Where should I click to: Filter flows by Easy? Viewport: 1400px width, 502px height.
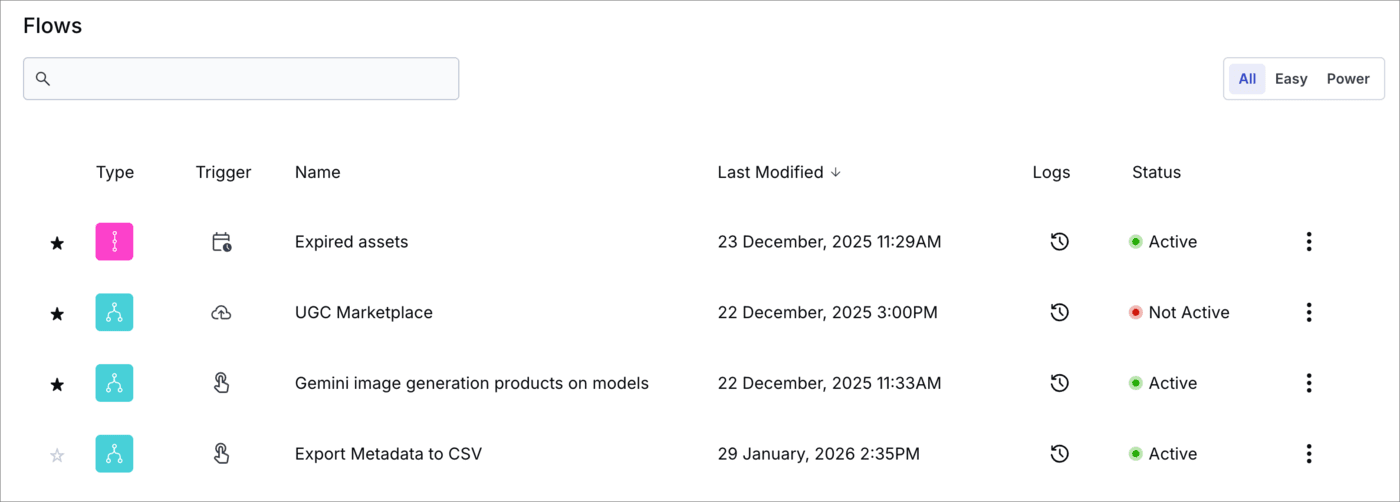click(x=1290, y=79)
